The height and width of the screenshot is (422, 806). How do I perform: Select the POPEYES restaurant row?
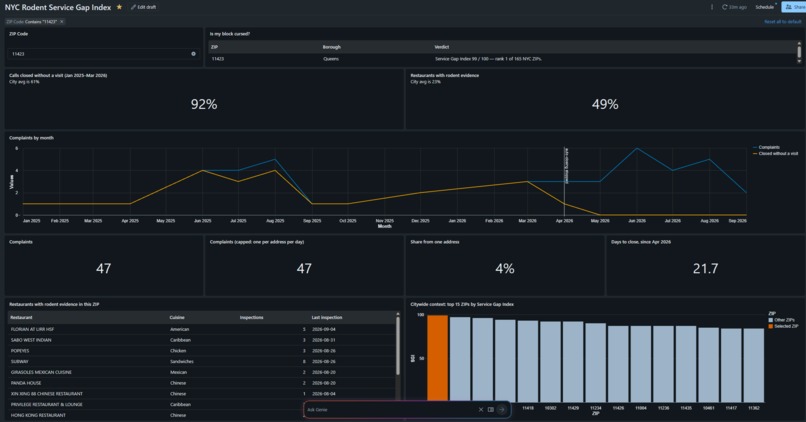[x=202, y=351]
